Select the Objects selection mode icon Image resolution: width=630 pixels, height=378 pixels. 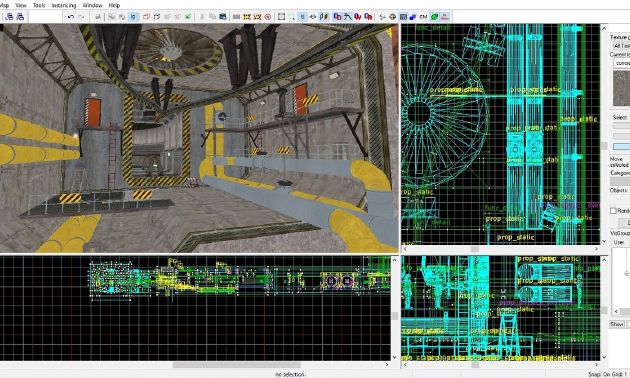(x=348, y=17)
